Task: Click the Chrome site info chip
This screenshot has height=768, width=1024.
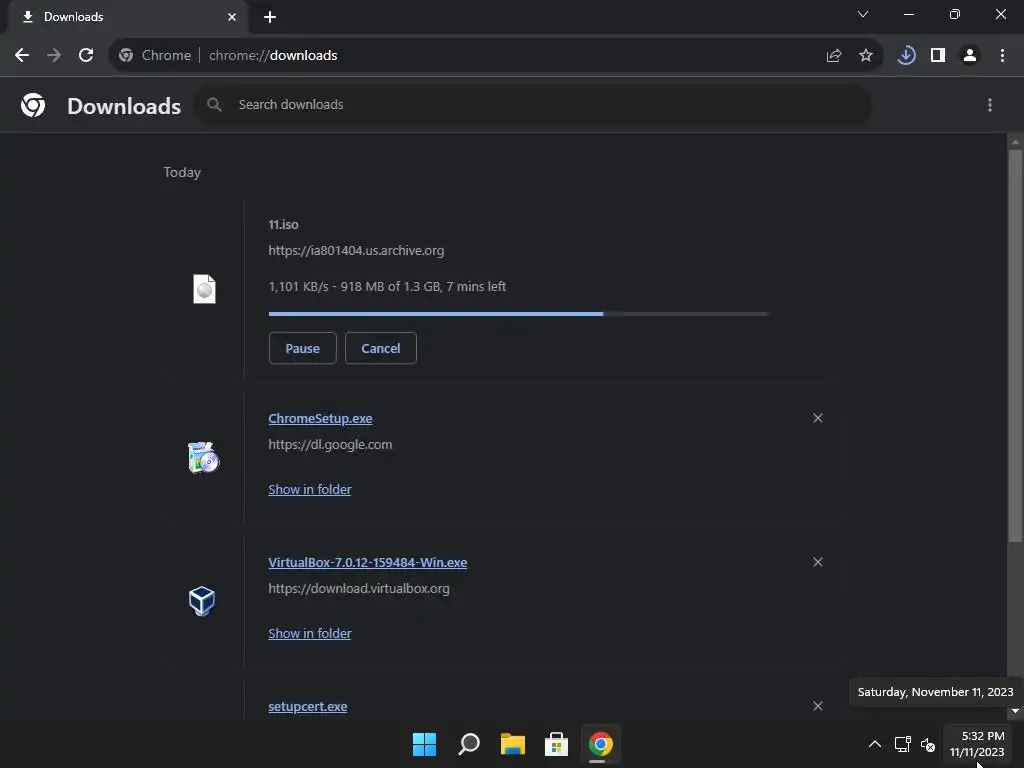Action: point(155,56)
